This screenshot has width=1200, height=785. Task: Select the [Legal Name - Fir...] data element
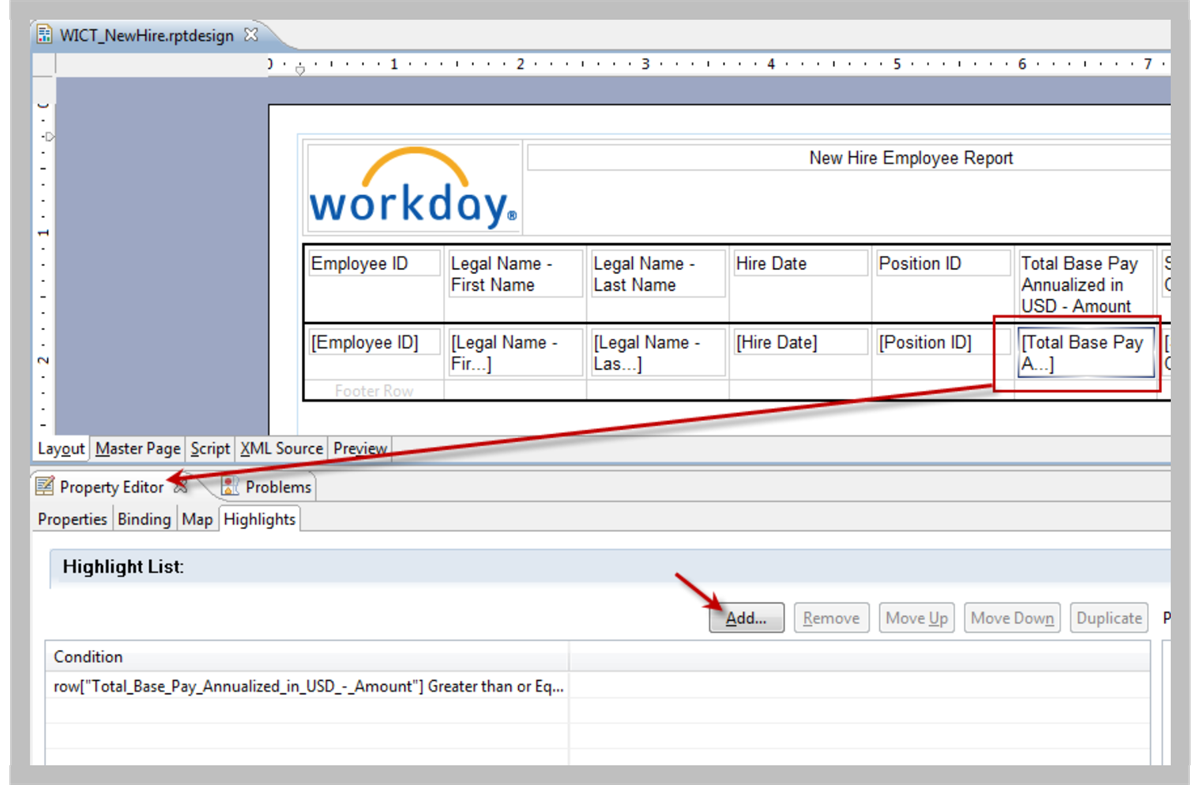click(x=516, y=353)
